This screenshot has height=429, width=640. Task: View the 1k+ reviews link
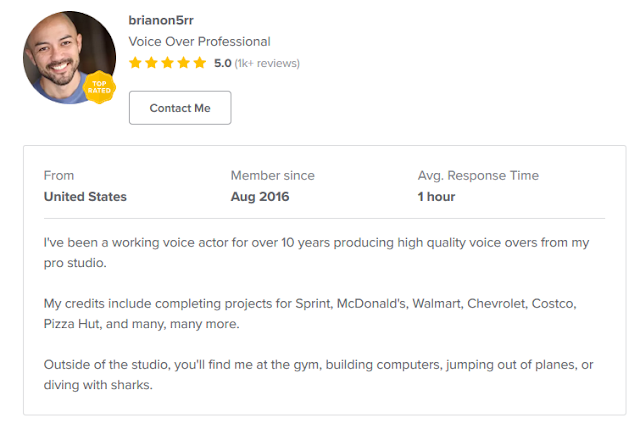(267, 63)
